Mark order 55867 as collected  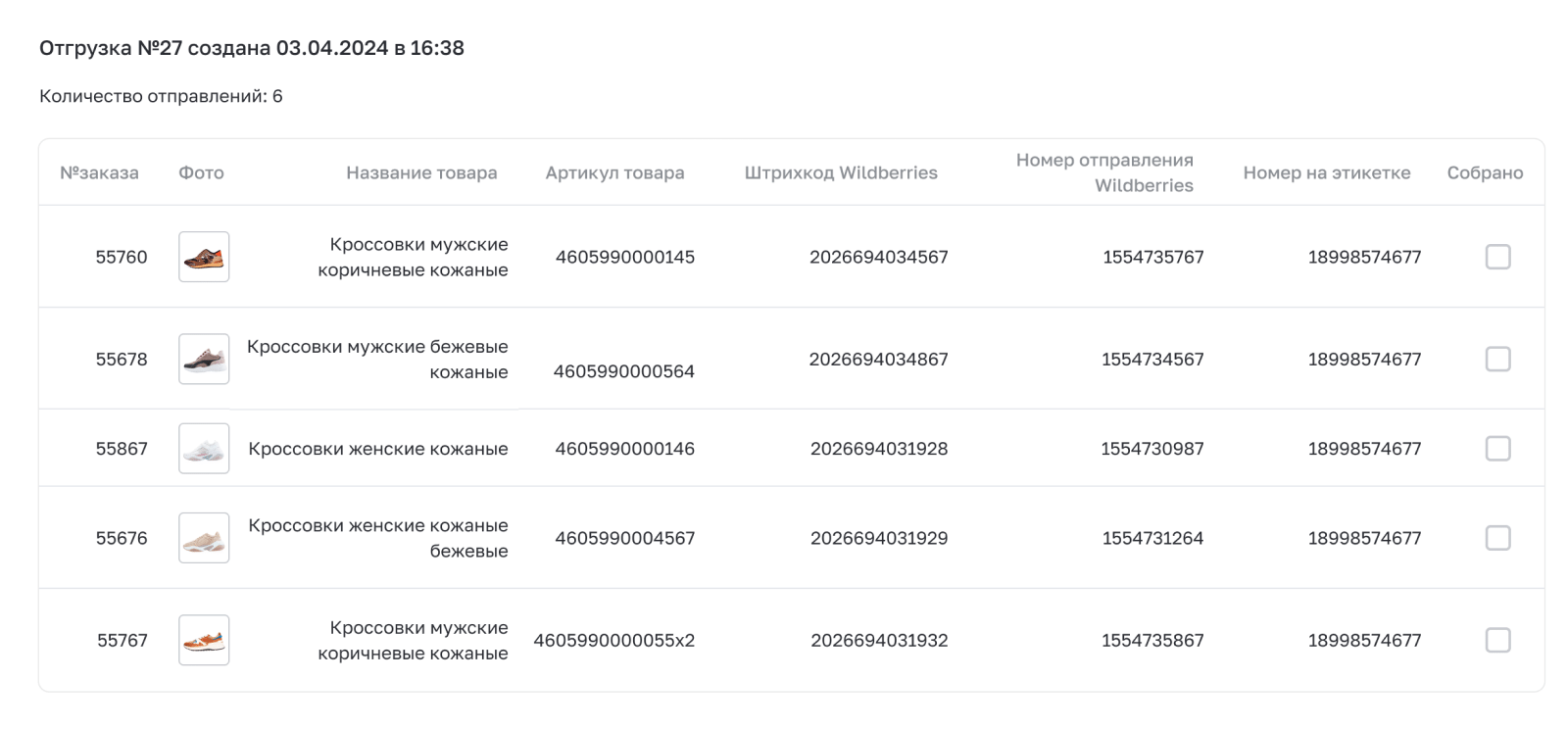[1497, 449]
